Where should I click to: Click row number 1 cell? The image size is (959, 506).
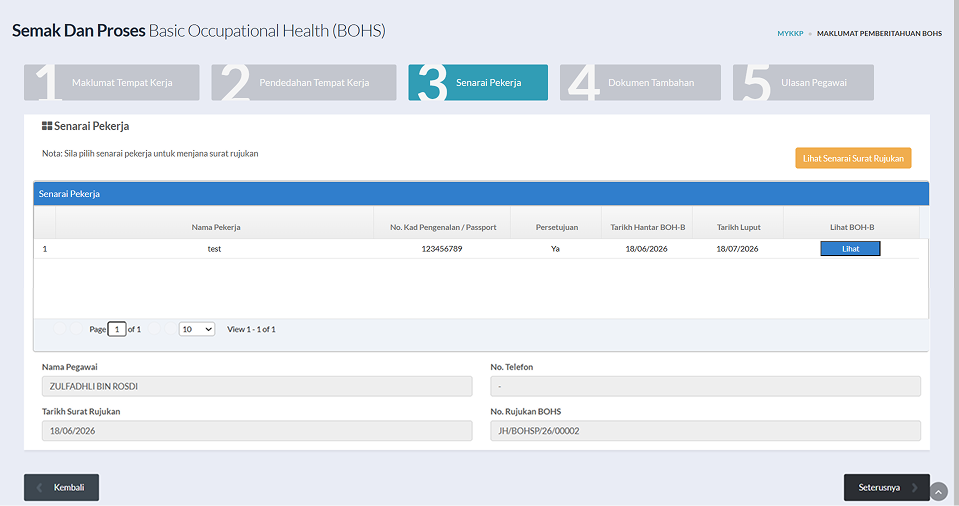tap(45, 249)
